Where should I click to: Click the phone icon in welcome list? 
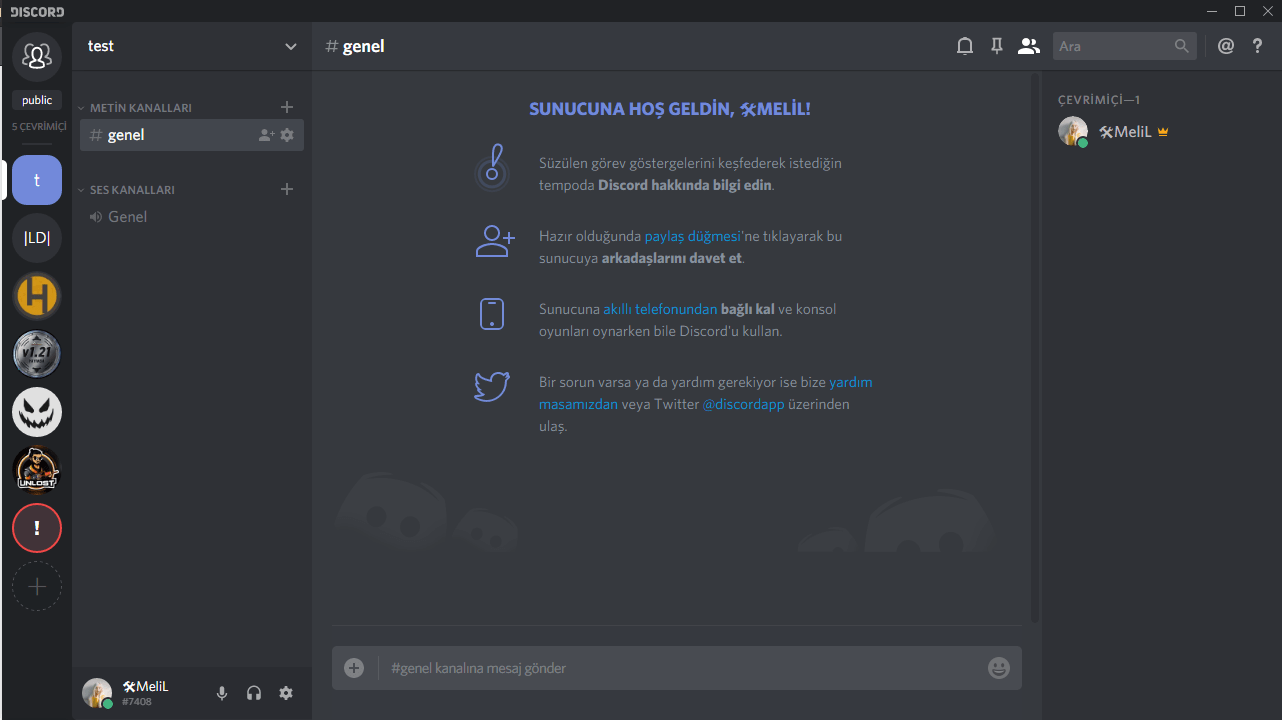[x=492, y=314]
